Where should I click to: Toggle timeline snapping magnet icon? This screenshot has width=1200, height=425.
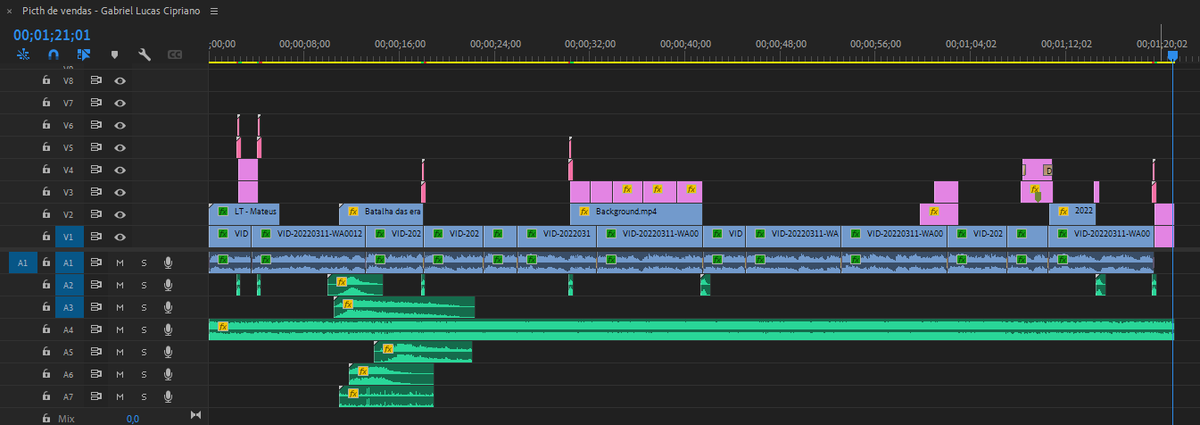(x=53, y=55)
